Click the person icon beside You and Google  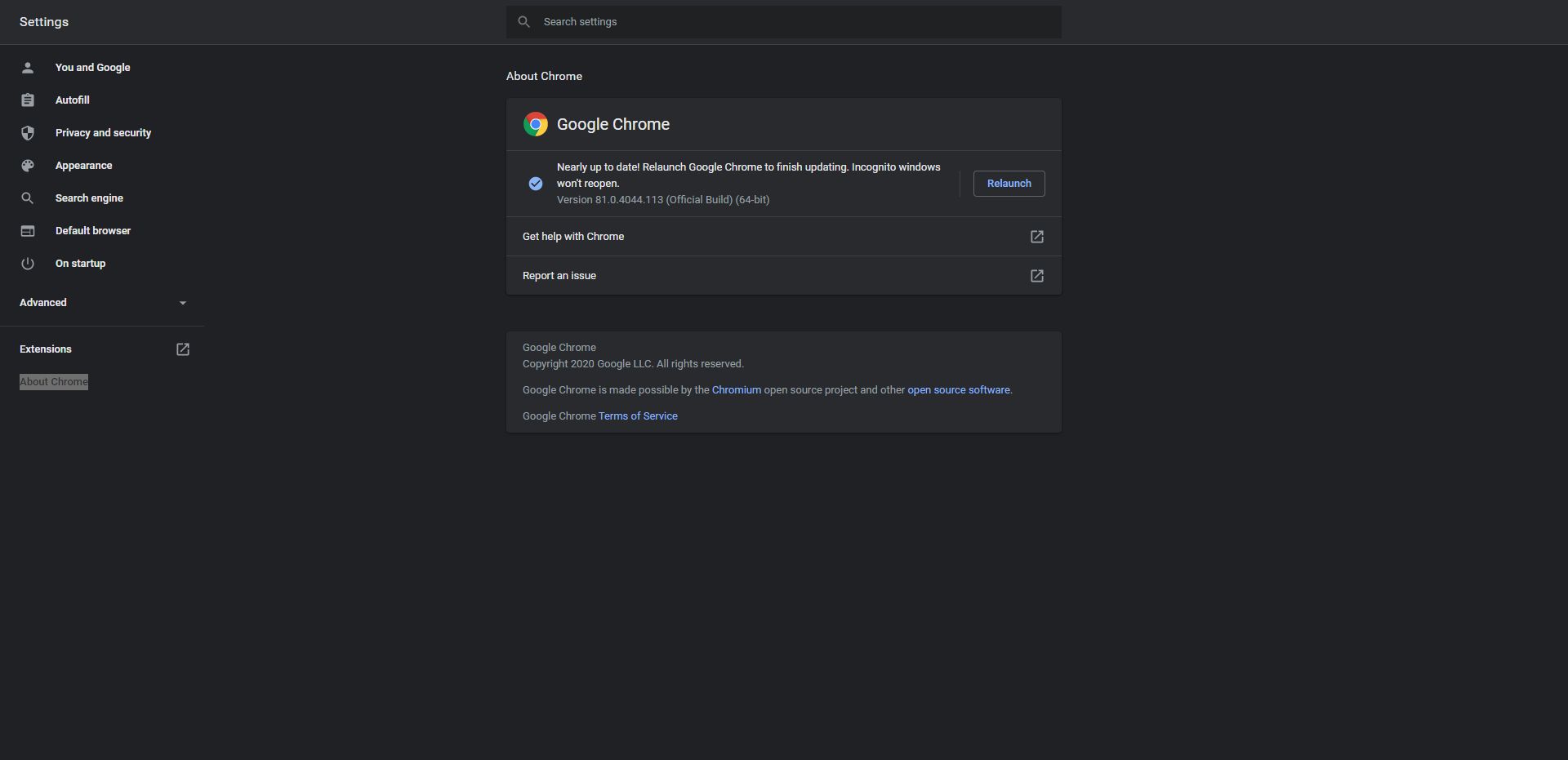click(28, 68)
